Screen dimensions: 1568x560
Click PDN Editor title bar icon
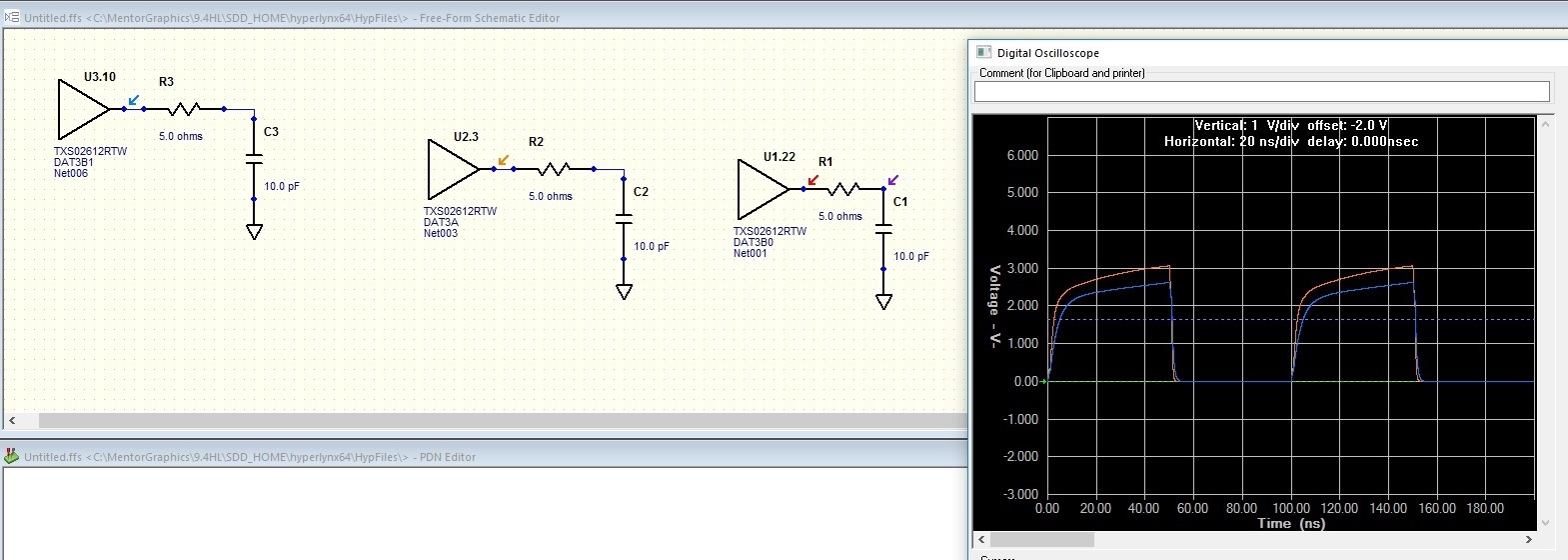click(12, 456)
